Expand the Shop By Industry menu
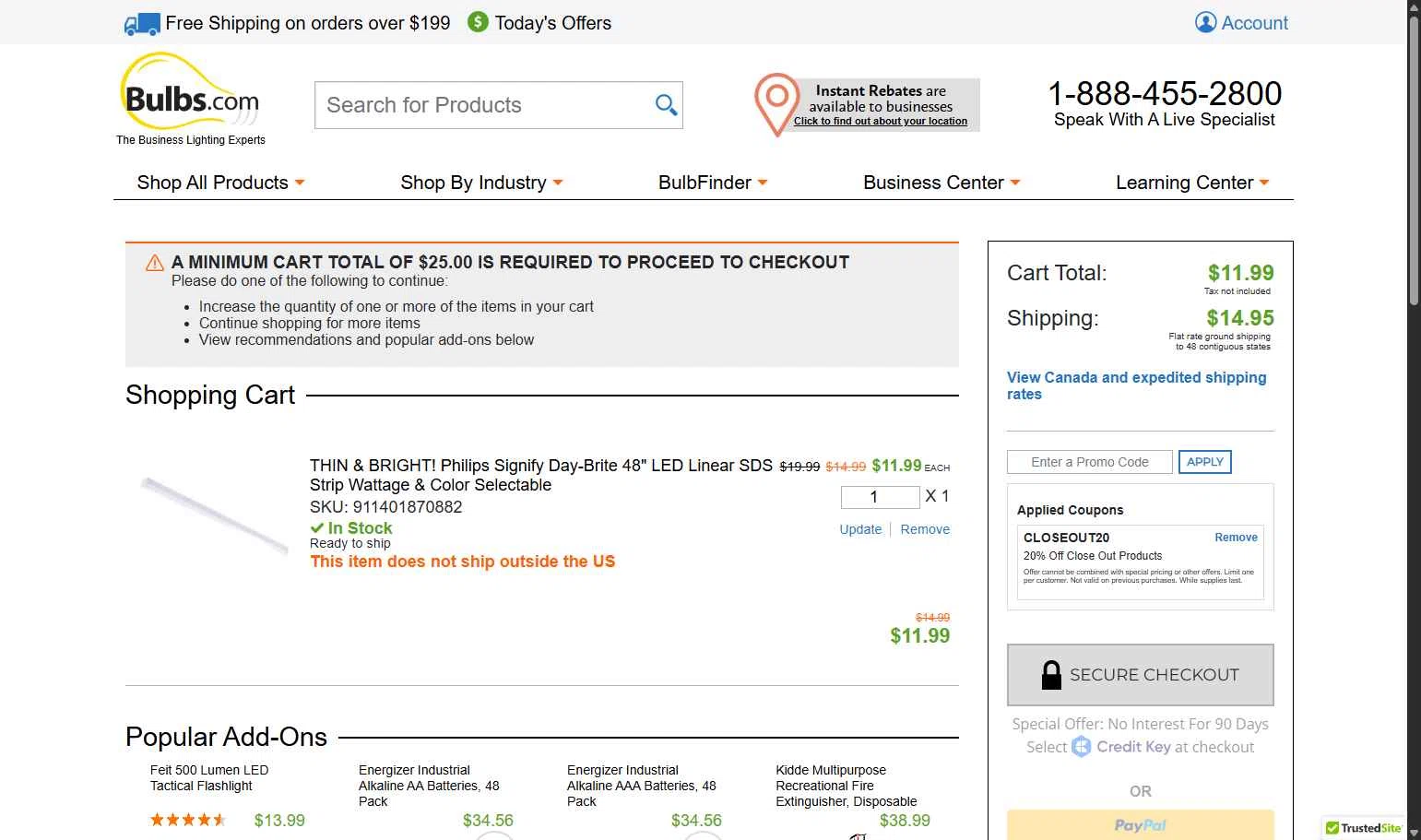This screenshot has height=840, width=1421. [x=481, y=183]
